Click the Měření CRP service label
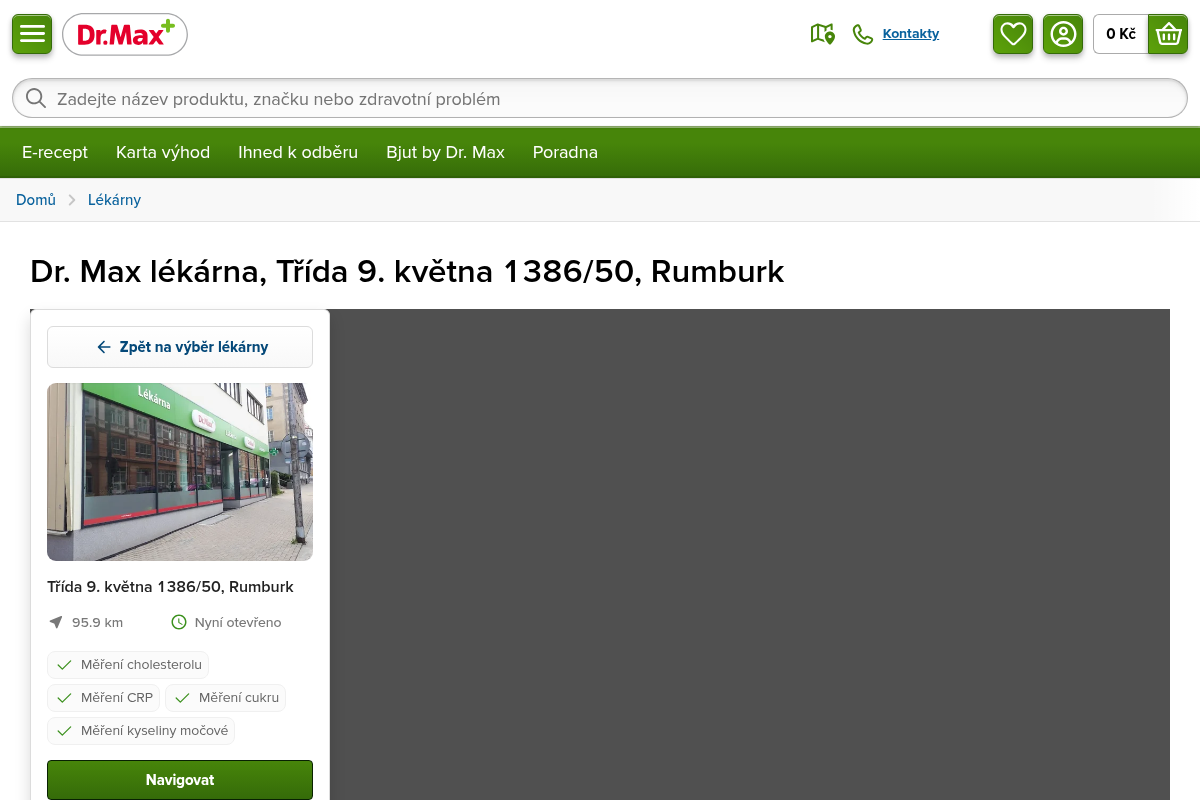Image resolution: width=1200 pixels, height=800 pixels. (117, 698)
